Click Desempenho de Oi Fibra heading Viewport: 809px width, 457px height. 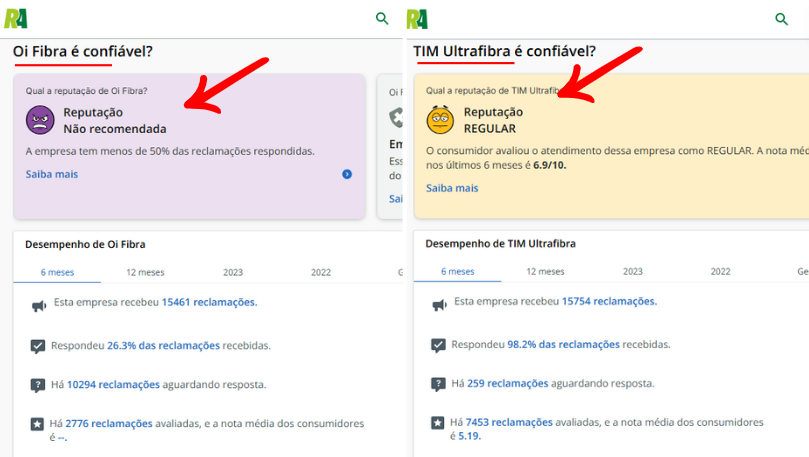[x=85, y=244]
